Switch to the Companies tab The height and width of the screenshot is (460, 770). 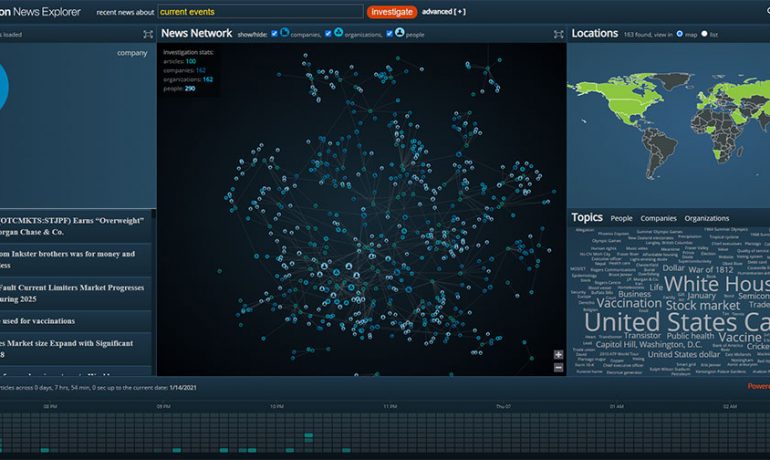658,218
